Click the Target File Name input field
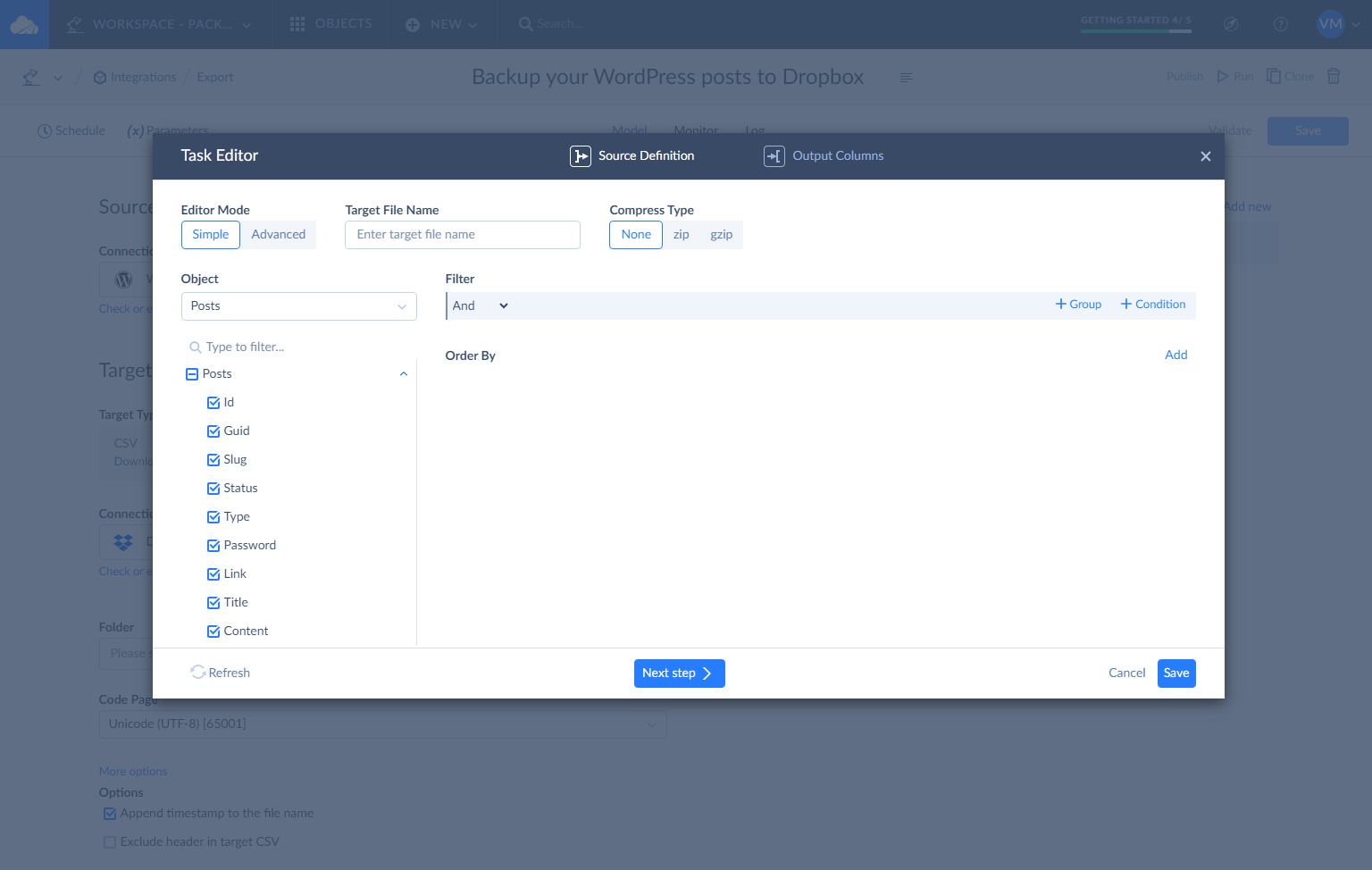 pos(462,234)
